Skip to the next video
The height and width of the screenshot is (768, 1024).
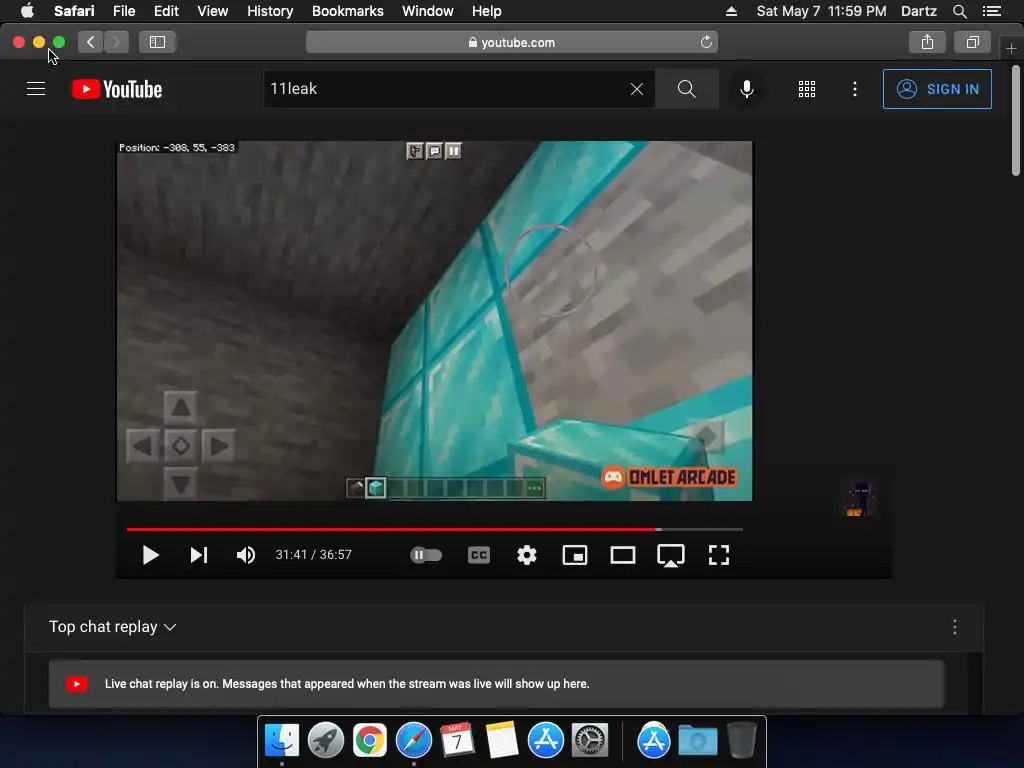[x=199, y=555]
